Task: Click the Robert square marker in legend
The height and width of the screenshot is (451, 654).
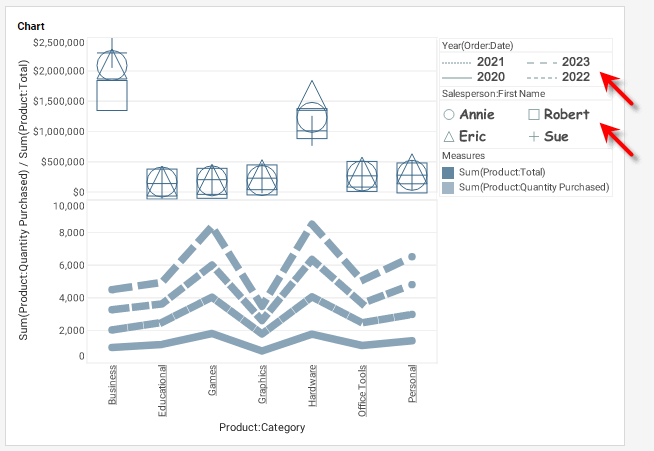Action: coord(534,115)
